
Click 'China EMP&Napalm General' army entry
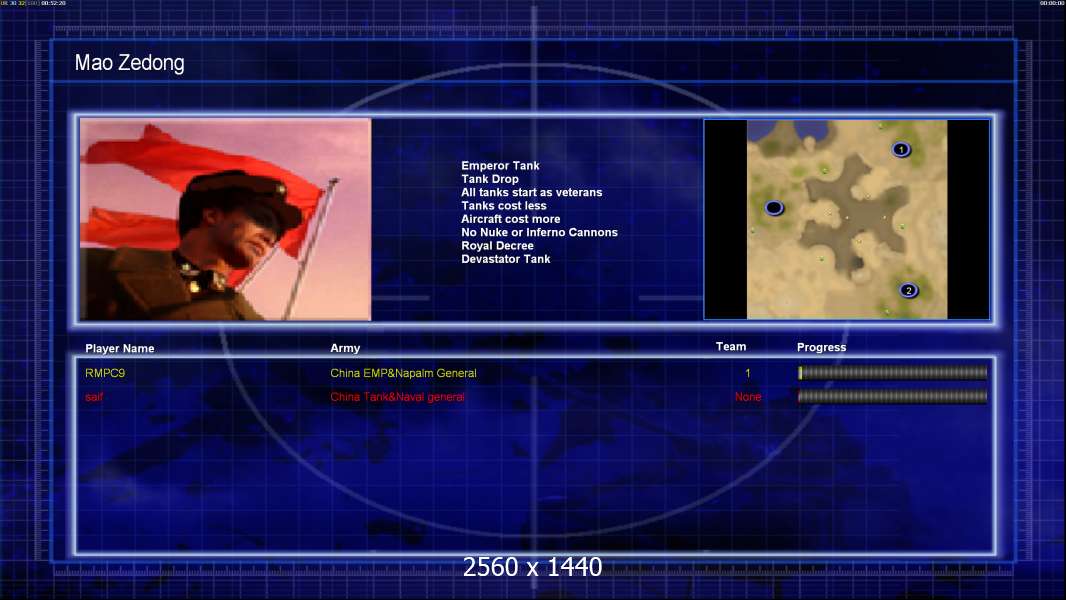[x=403, y=373]
